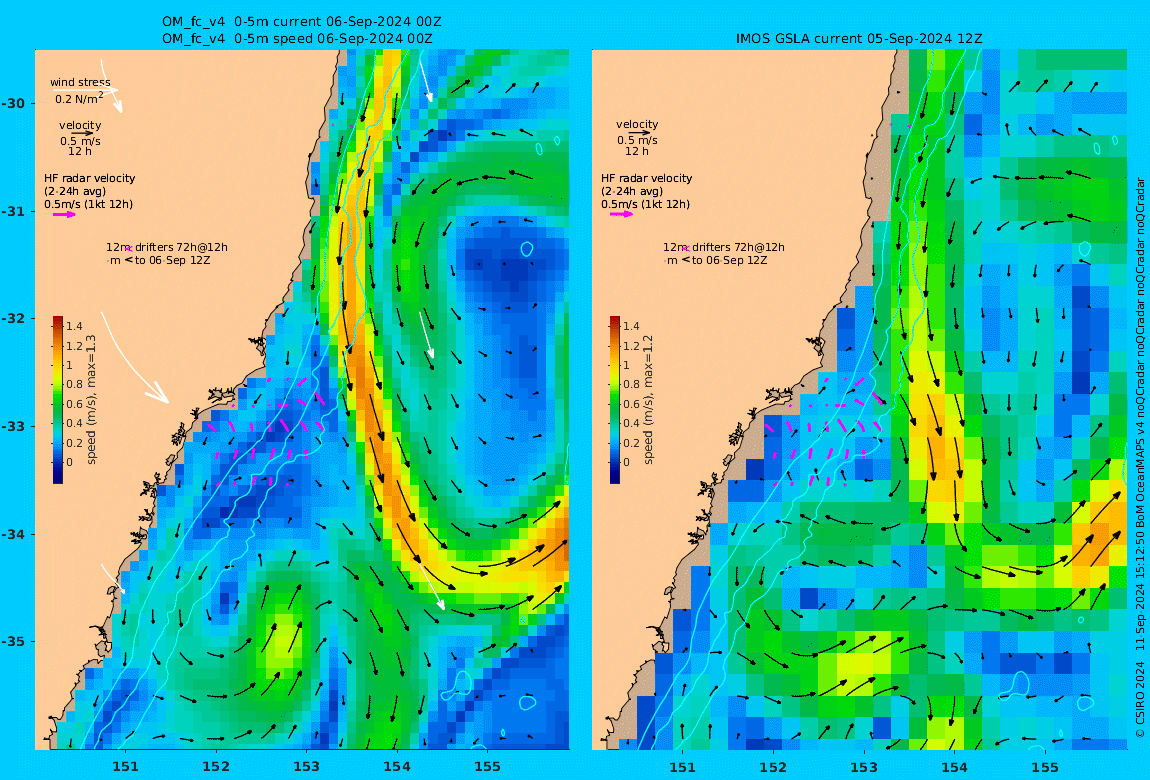1150x780 pixels.
Task: Click longitude label 152 under IMOS GSLA map
Action: 773,766
